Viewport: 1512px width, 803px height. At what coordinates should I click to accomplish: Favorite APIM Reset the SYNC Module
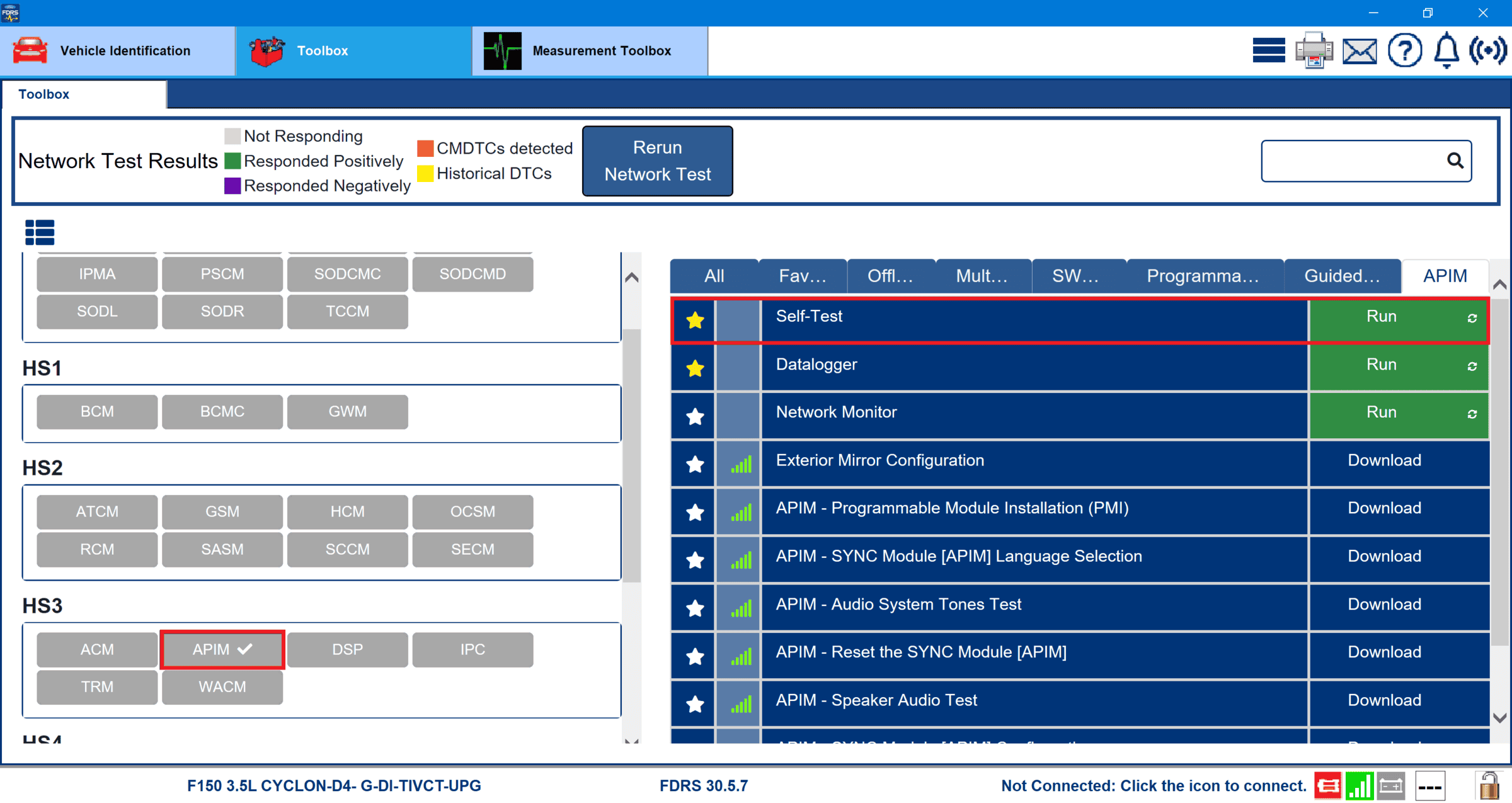(695, 656)
